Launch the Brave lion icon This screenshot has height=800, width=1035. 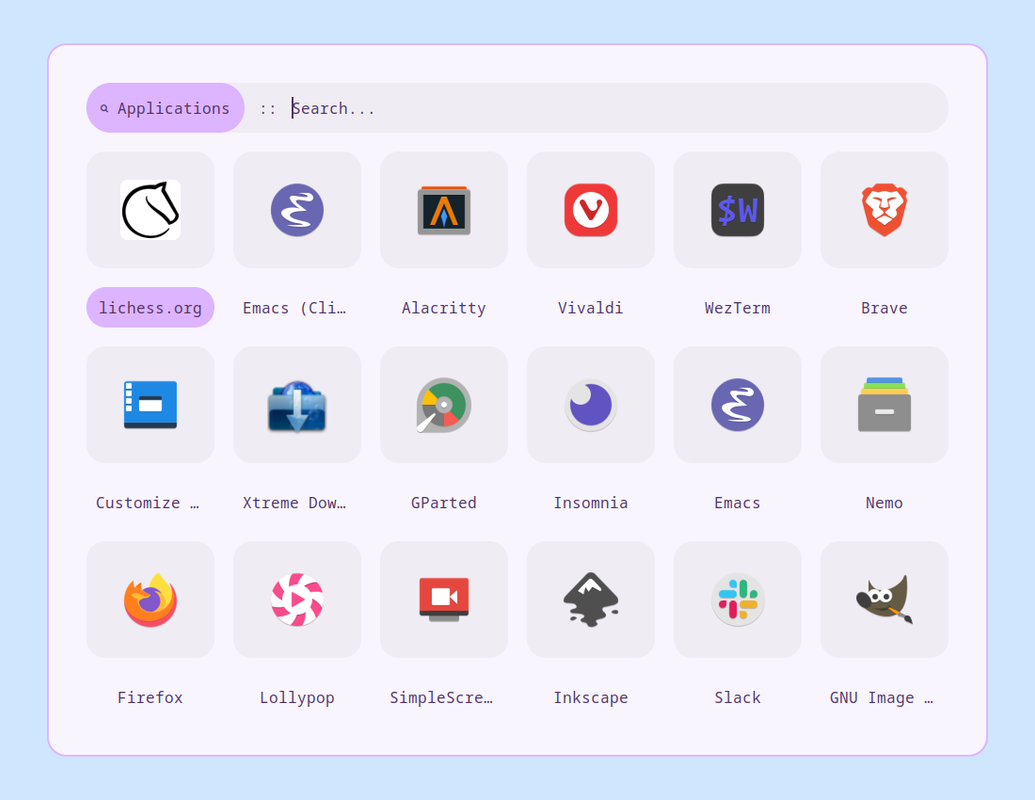pyautogui.click(x=885, y=210)
